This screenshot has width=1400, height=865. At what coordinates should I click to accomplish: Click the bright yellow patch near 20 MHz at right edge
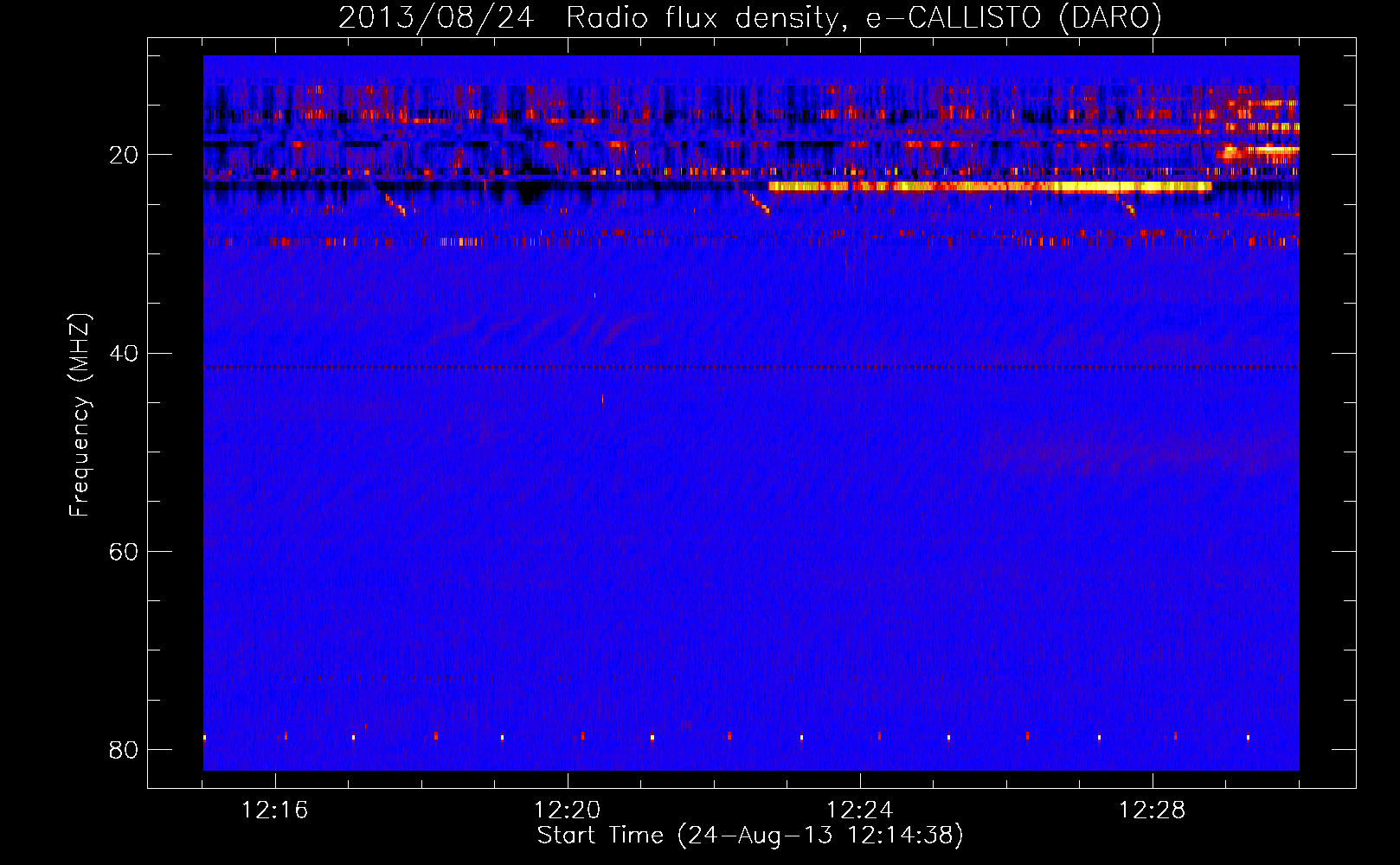1258,153
